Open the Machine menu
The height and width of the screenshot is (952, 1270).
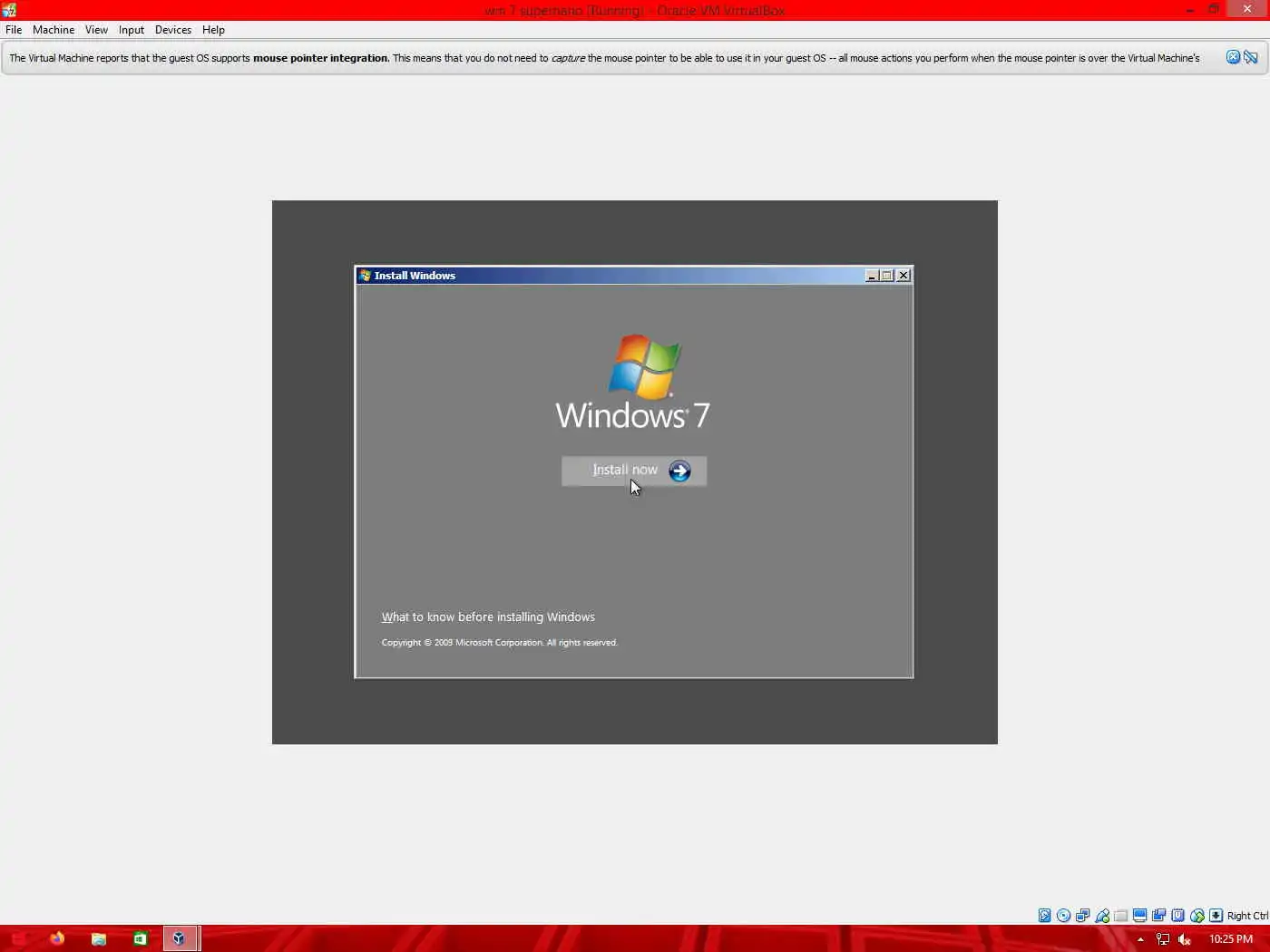(x=54, y=30)
